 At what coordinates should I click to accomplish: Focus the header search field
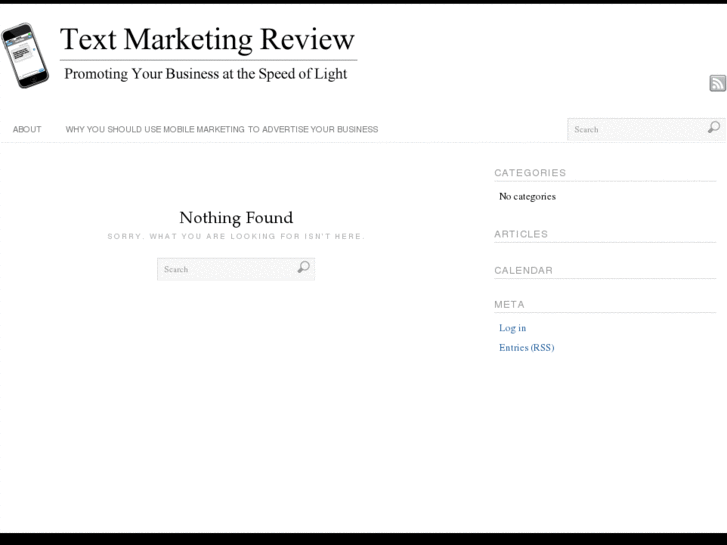pyautogui.click(x=635, y=129)
